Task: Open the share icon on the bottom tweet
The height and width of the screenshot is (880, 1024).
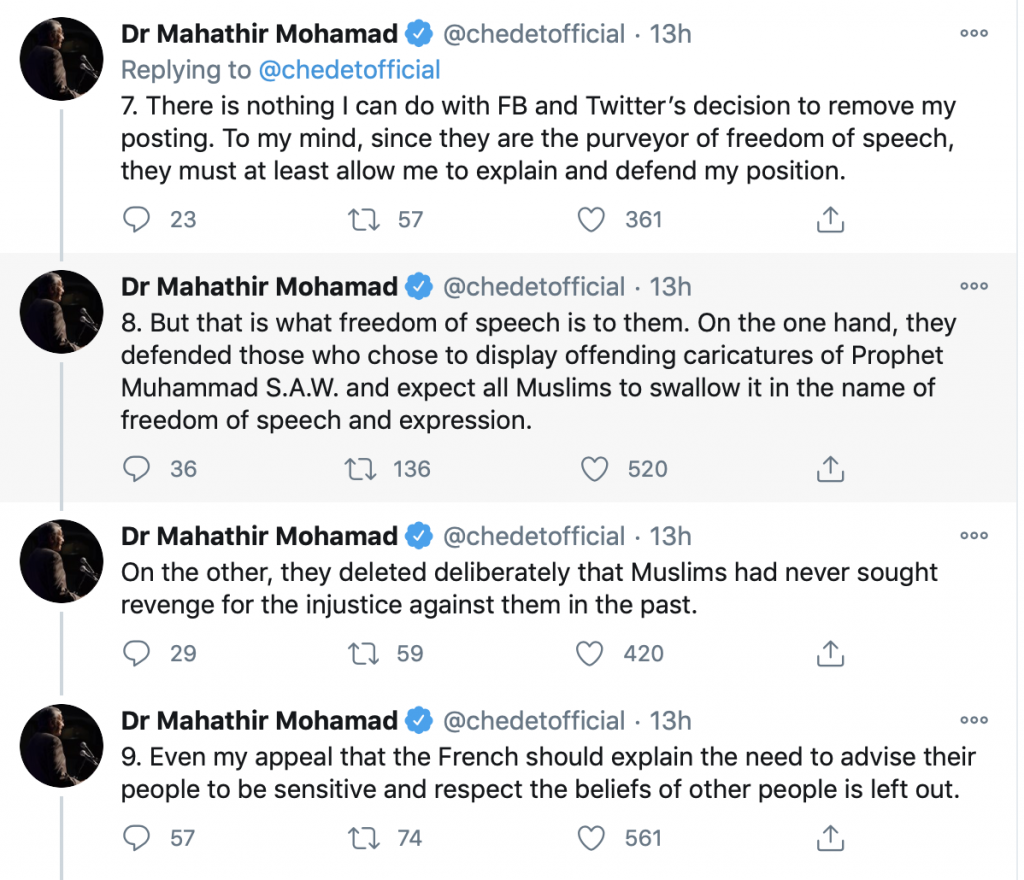Action: pos(830,838)
